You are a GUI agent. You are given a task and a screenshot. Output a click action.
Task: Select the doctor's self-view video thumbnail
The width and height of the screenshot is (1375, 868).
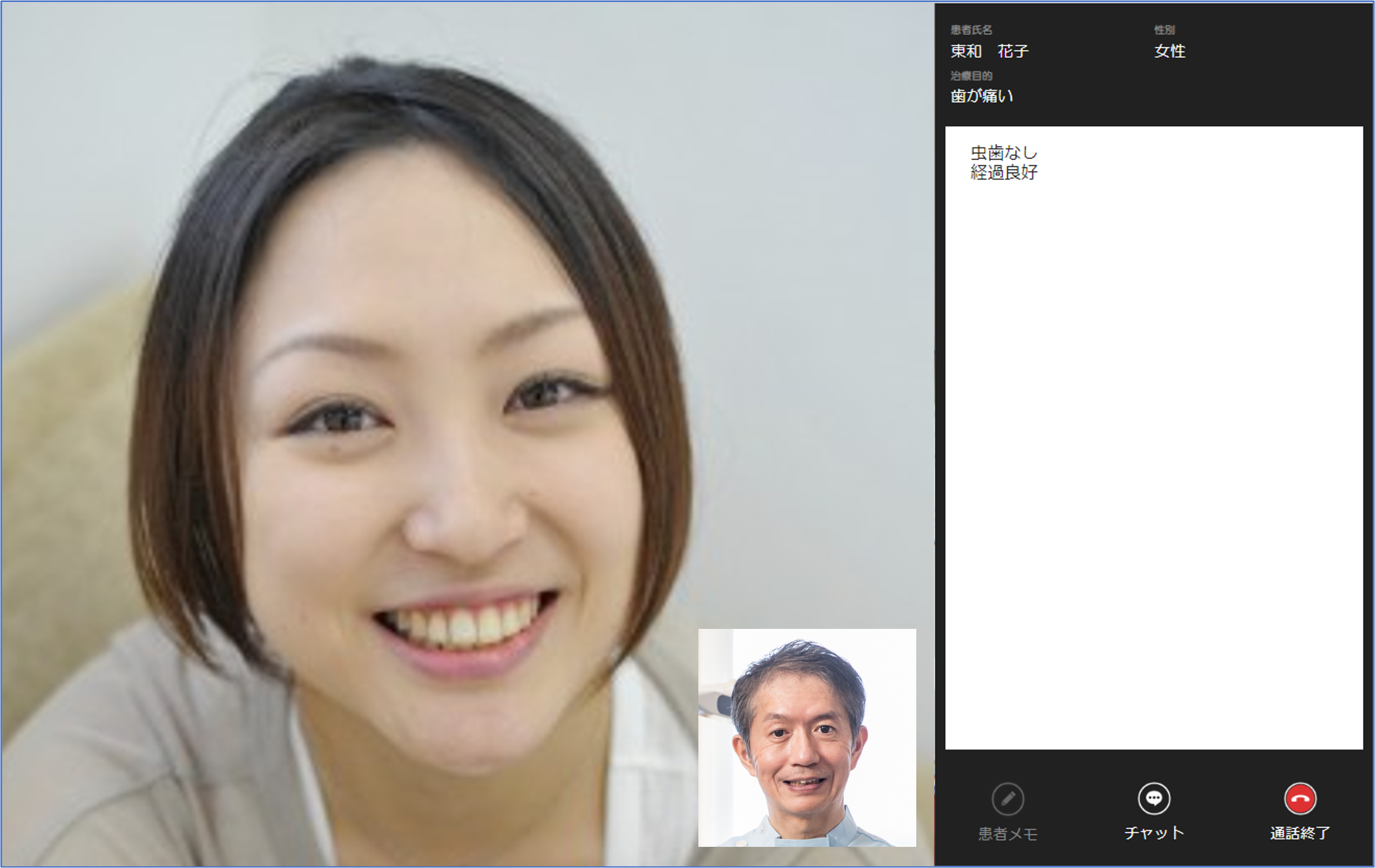(807, 737)
